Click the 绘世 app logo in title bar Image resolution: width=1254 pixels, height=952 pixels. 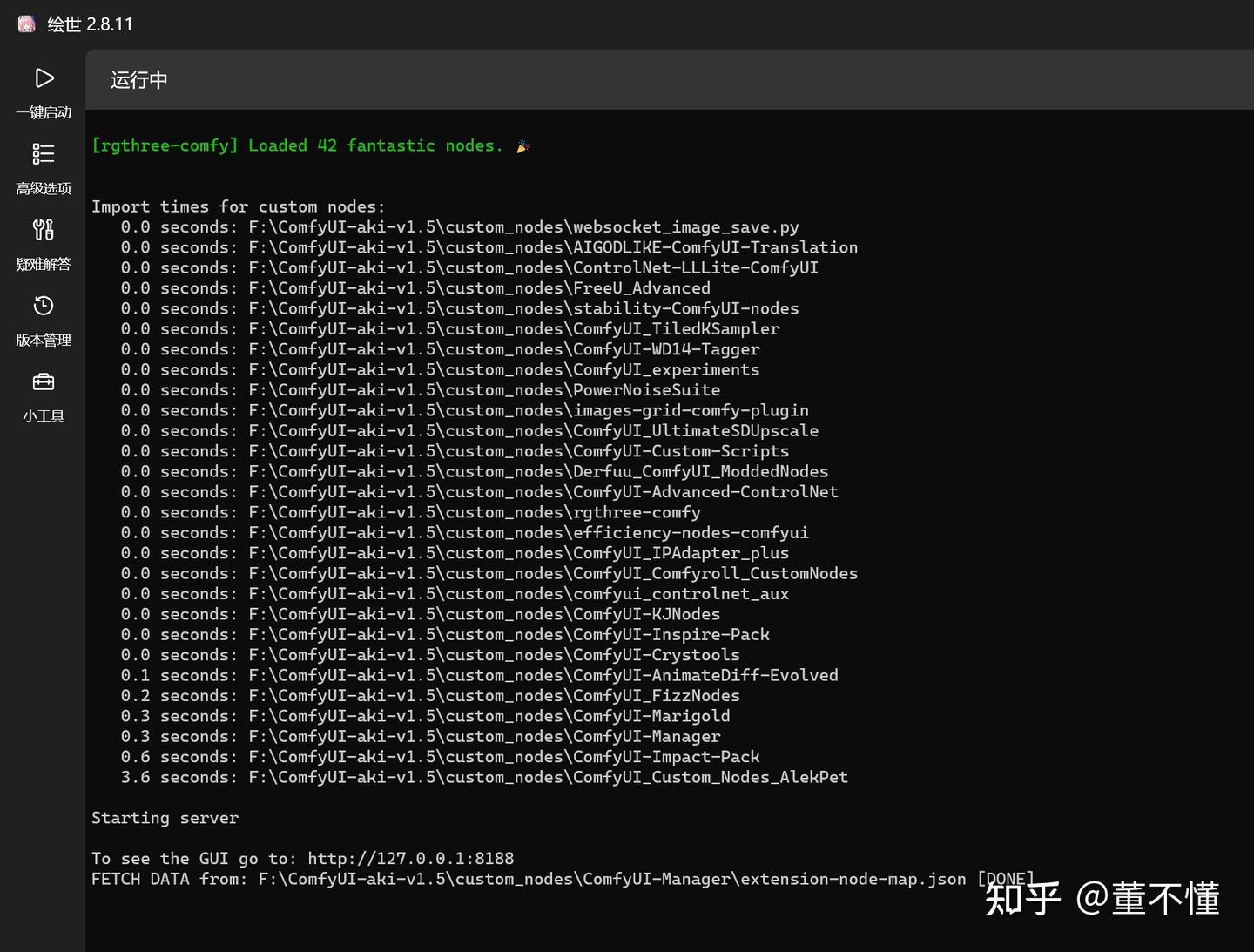coord(27,24)
